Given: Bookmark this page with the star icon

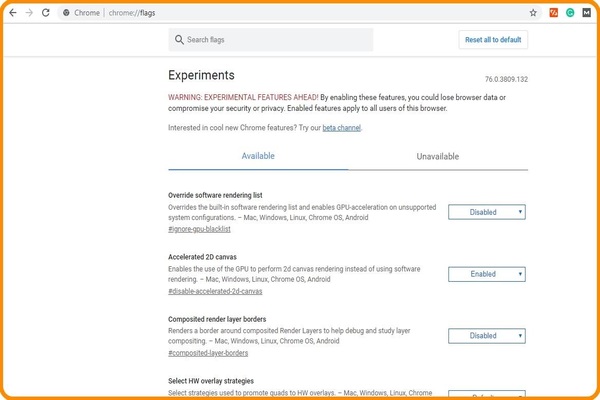Looking at the screenshot, I should click(533, 13).
